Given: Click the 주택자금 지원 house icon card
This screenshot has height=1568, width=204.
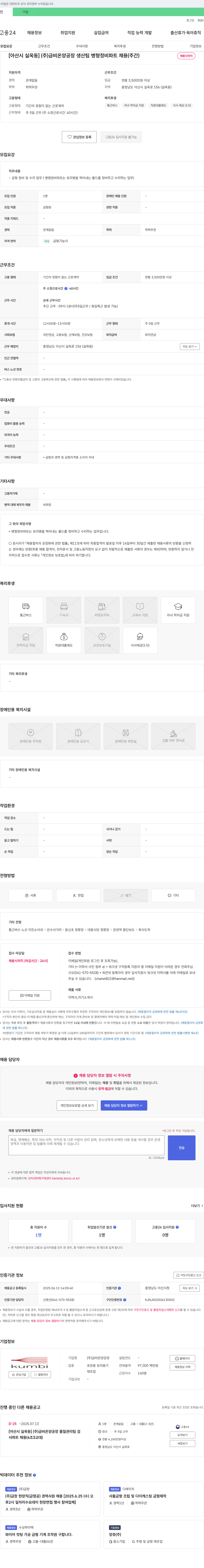Looking at the screenshot, I should coord(25,640).
